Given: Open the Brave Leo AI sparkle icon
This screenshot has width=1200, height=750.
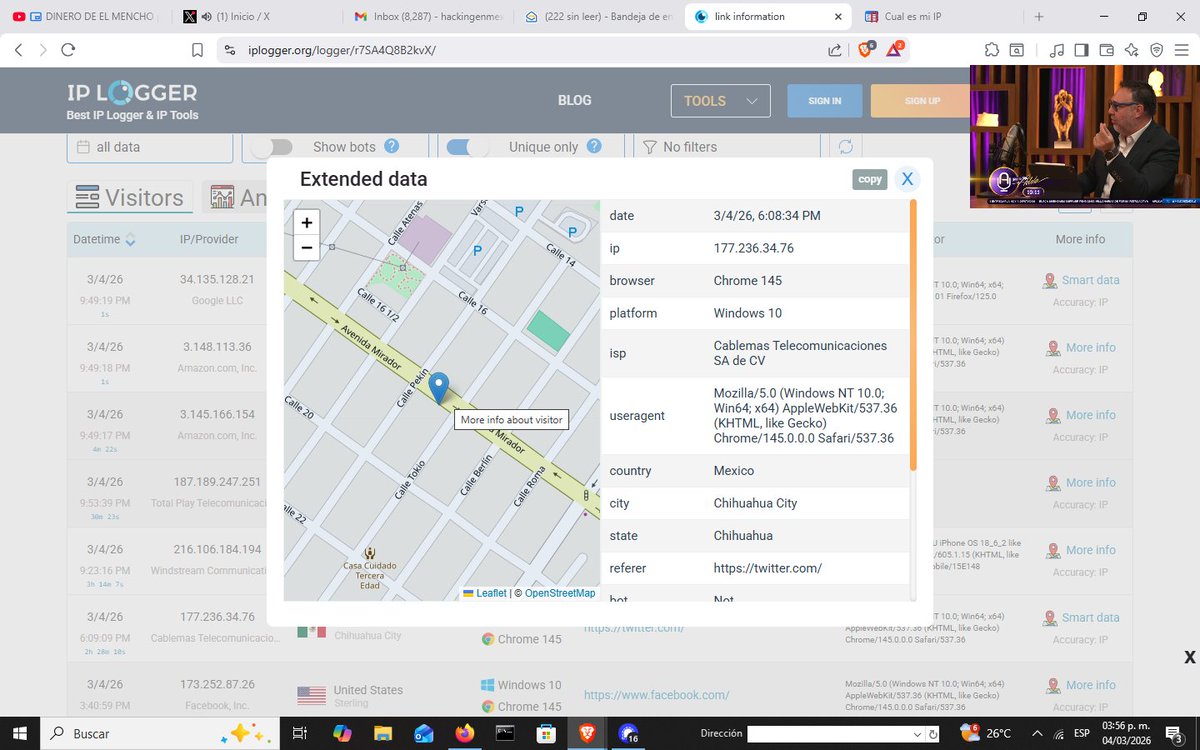Looking at the screenshot, I should pyautogui.click(x=1131, y=49).
